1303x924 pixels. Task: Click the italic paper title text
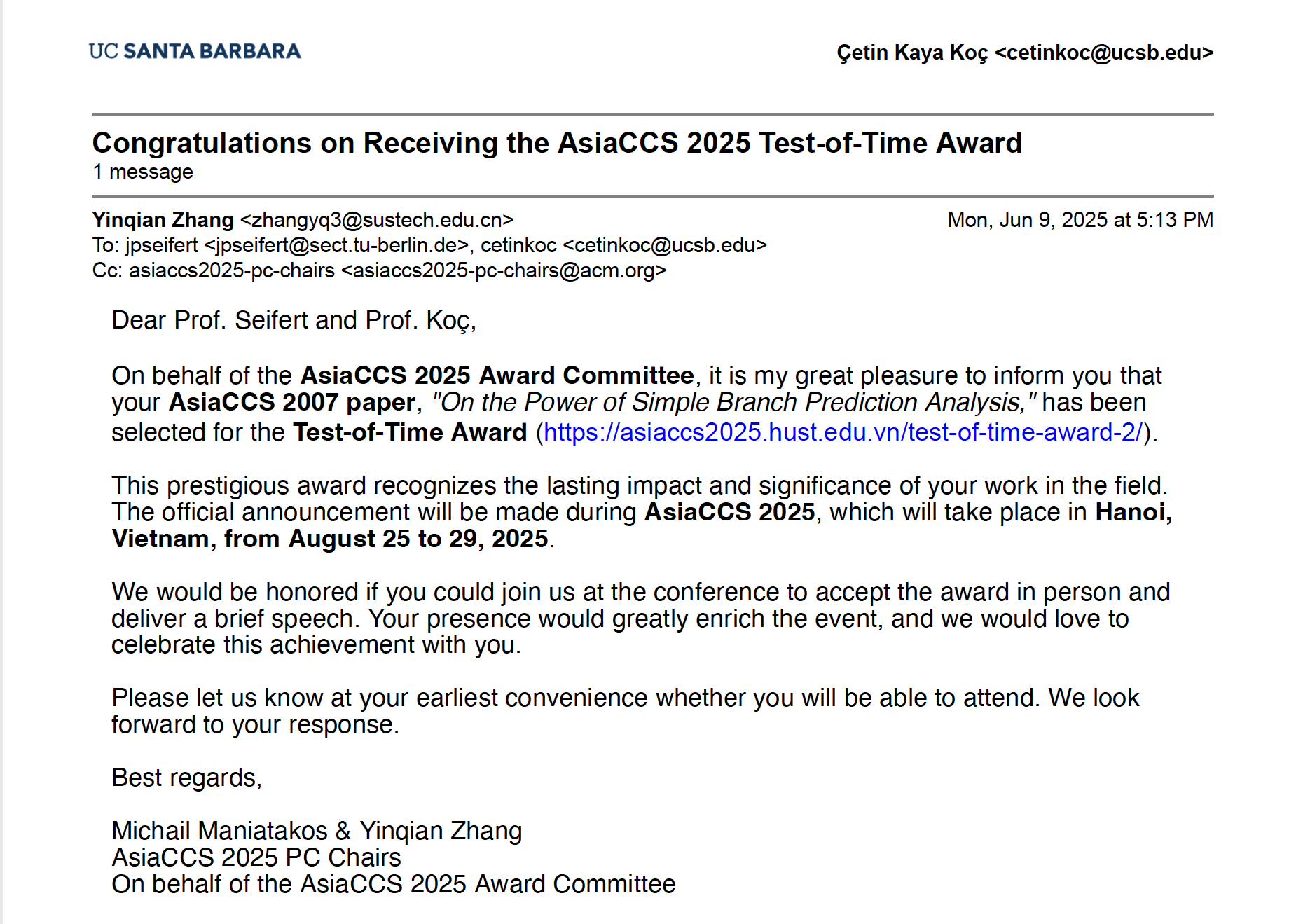point(733,402)
